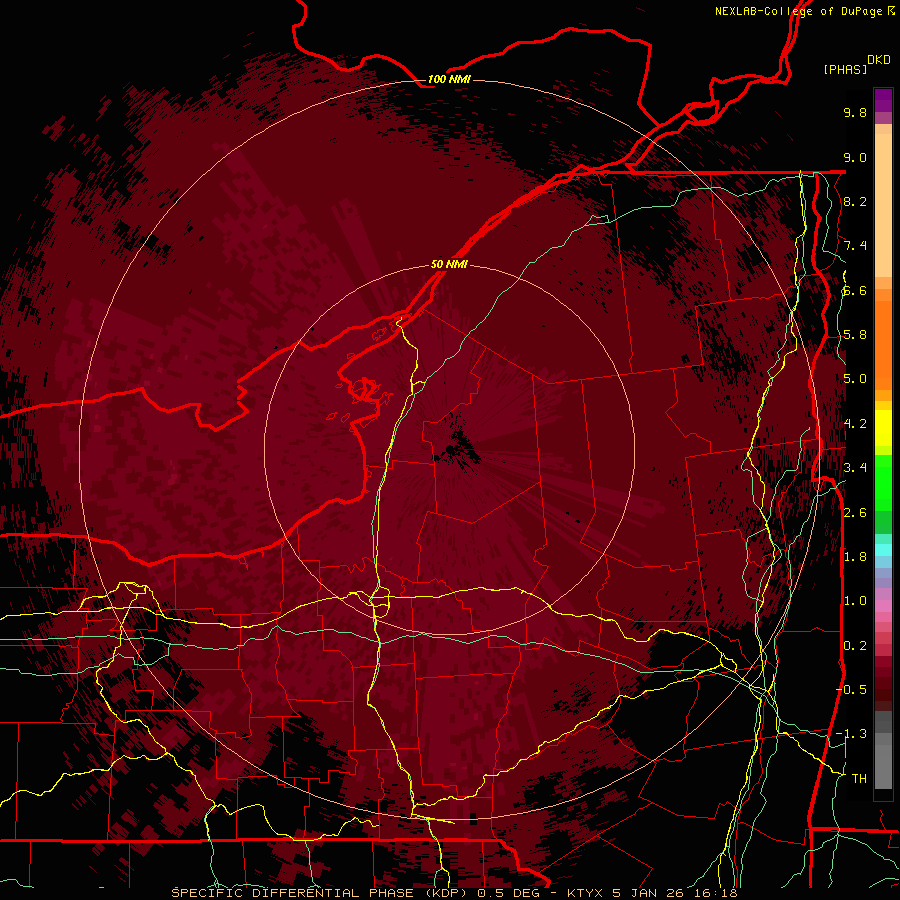Click the 2.6 value on color scale
The width and height of the screenshot is (900, 900).
pos(855,513)
